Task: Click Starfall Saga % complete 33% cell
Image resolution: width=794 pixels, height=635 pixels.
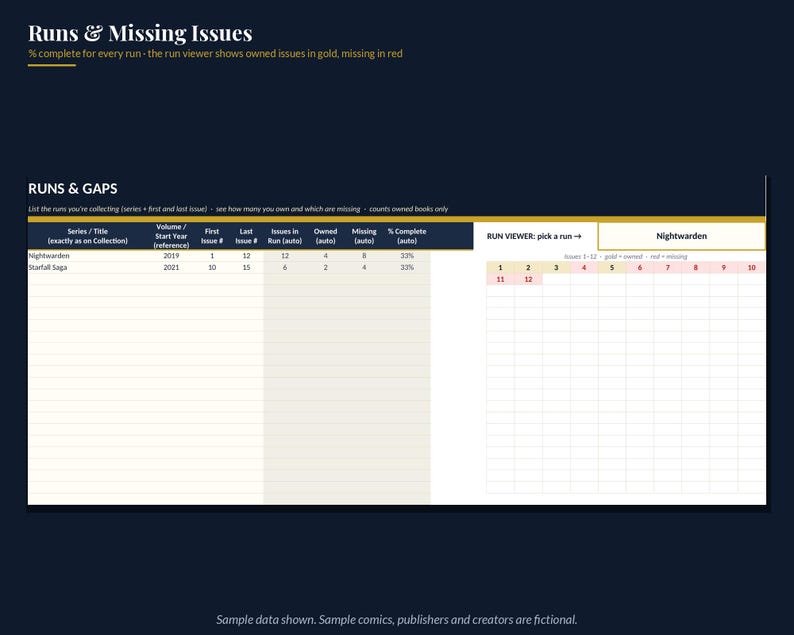Action: coord(407,267)
